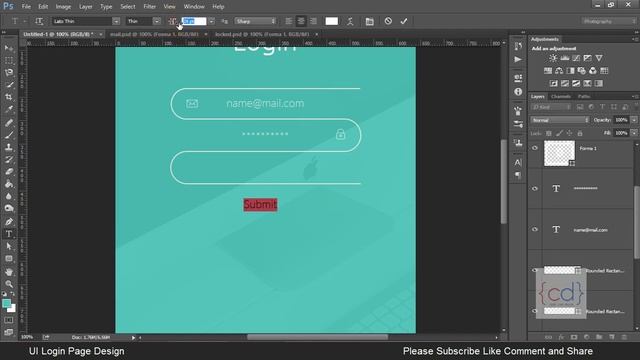640x360 pixels.
Task: Open the Character and Paragraph panels toggle
Action: [x=369, y=21]
